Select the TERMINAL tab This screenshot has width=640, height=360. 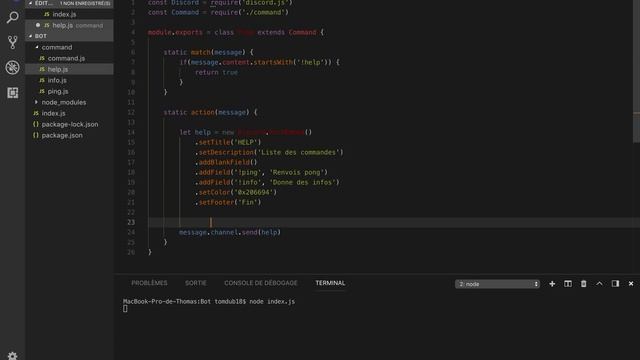pyautogui.click(x=330, y=283)
